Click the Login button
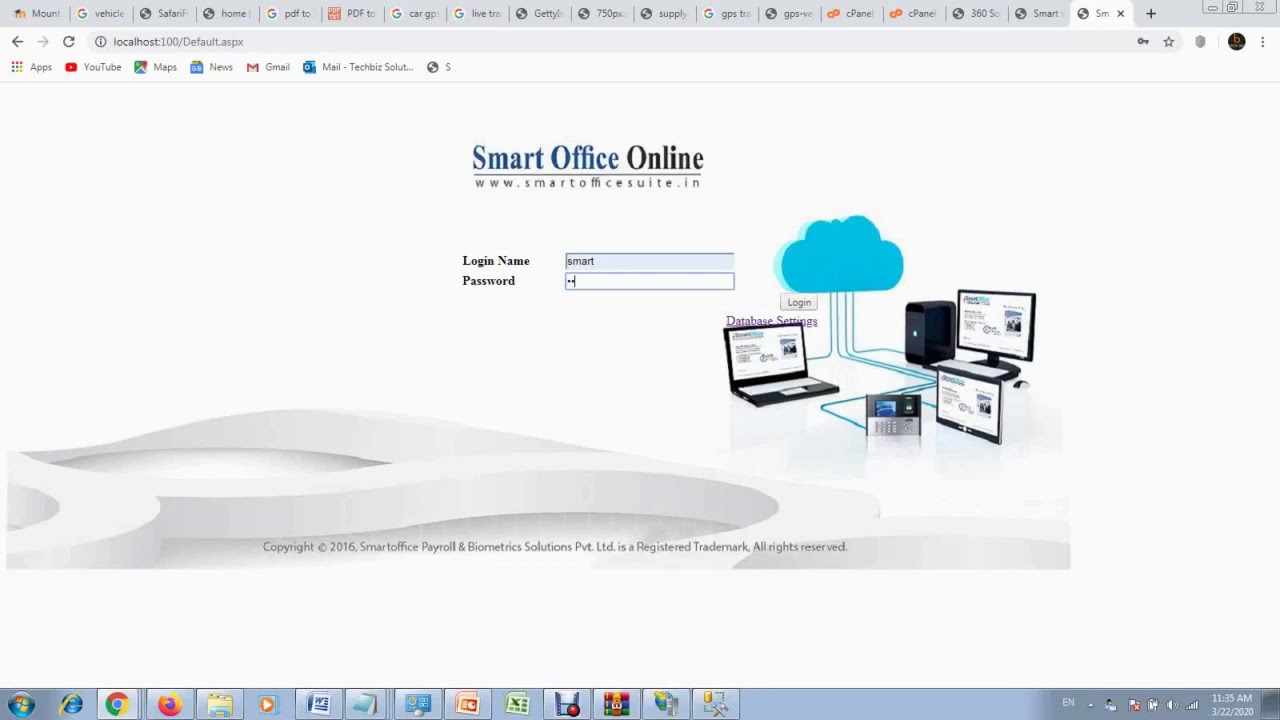The image size is (1280, 720). (x=799, y=302)
